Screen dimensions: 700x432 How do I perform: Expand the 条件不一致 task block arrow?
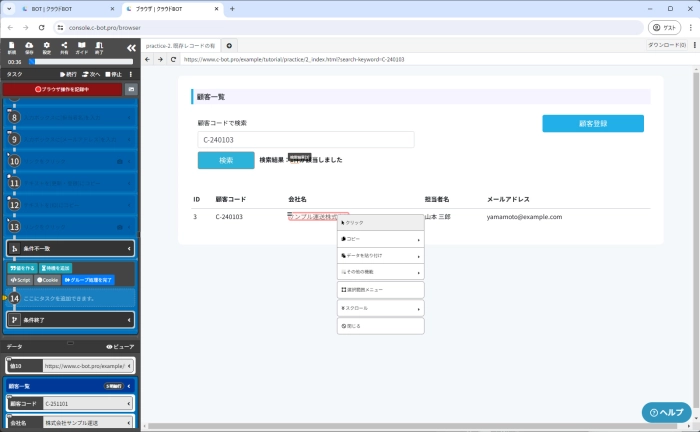(129, 248)
